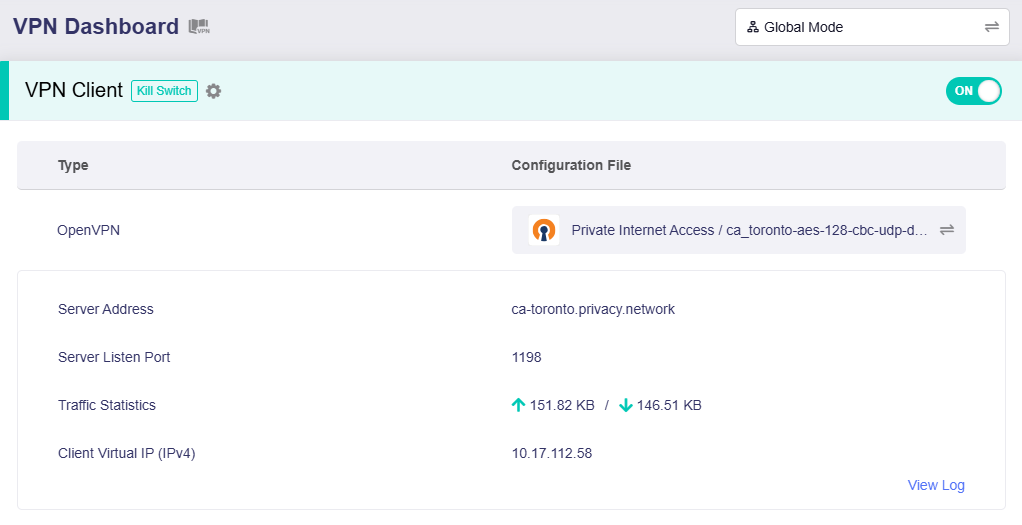This screenshot has width=1022, height=525.
Task: Click the swap arrows beside configuration file name
Action: pos(947,230)
